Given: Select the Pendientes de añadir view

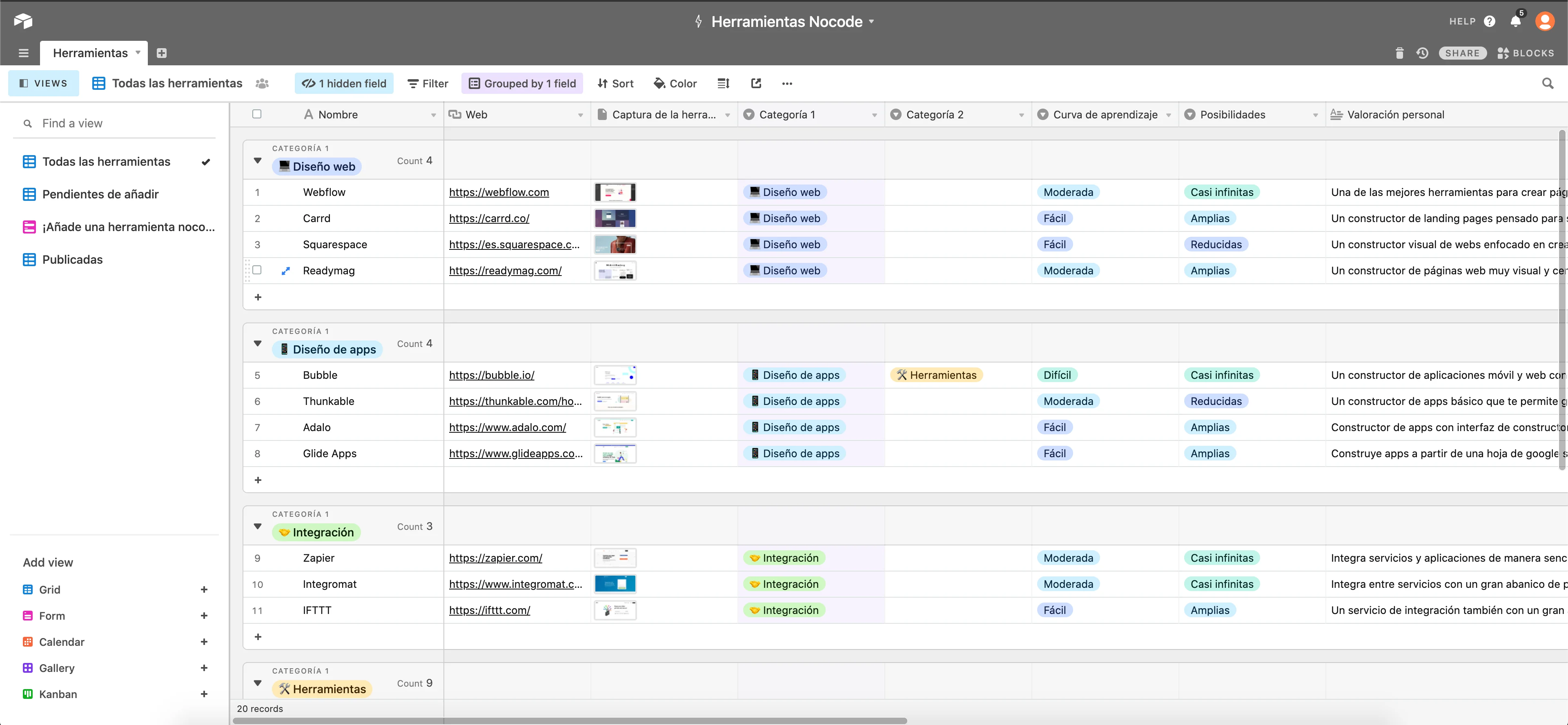Looking at the screenshot, I should tap(100, 194).
